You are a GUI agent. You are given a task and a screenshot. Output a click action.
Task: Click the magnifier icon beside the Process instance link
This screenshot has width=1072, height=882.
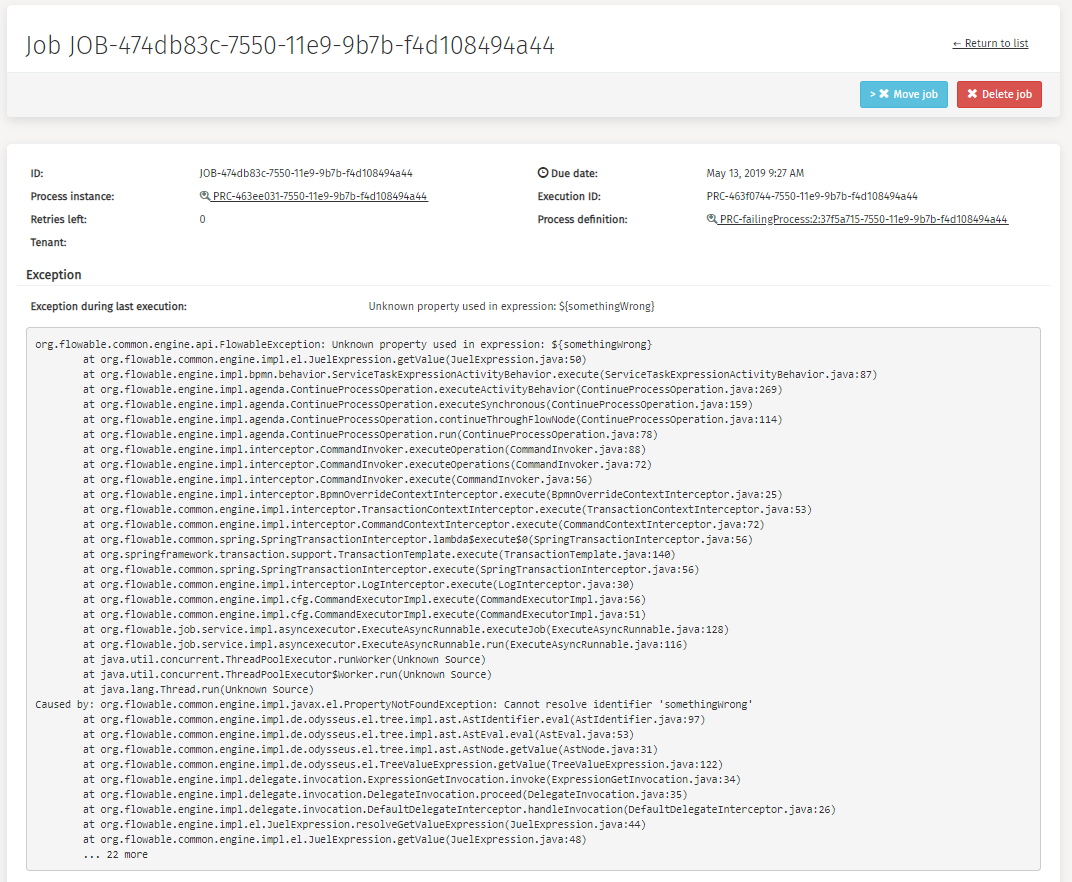[205, 197]
